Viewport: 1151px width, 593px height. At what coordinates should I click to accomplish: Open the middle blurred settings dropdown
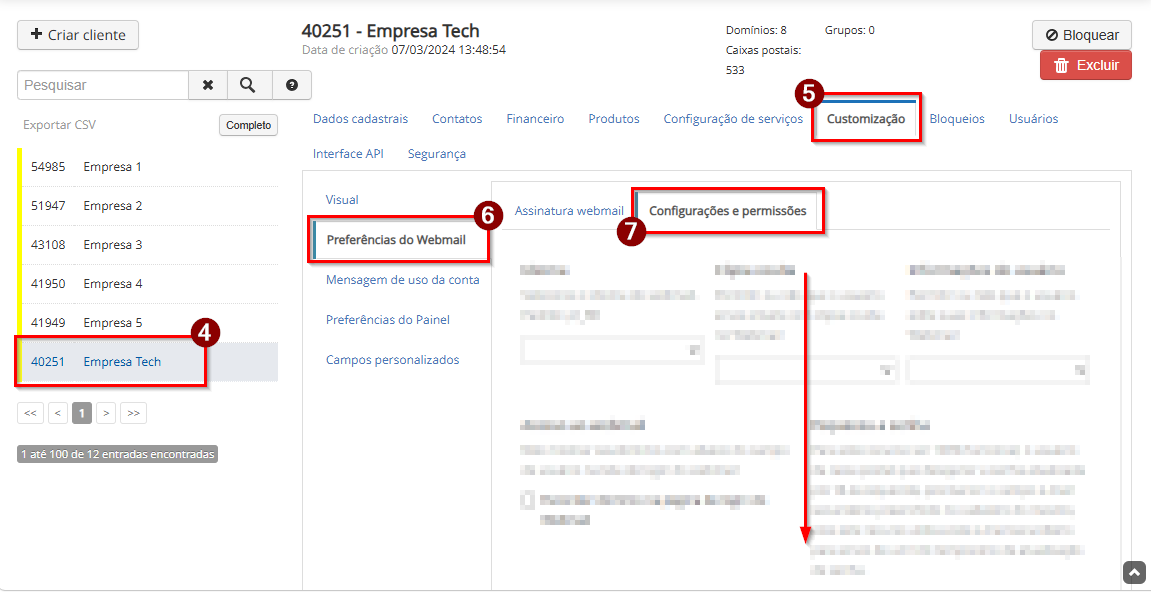tap(807, 371)
